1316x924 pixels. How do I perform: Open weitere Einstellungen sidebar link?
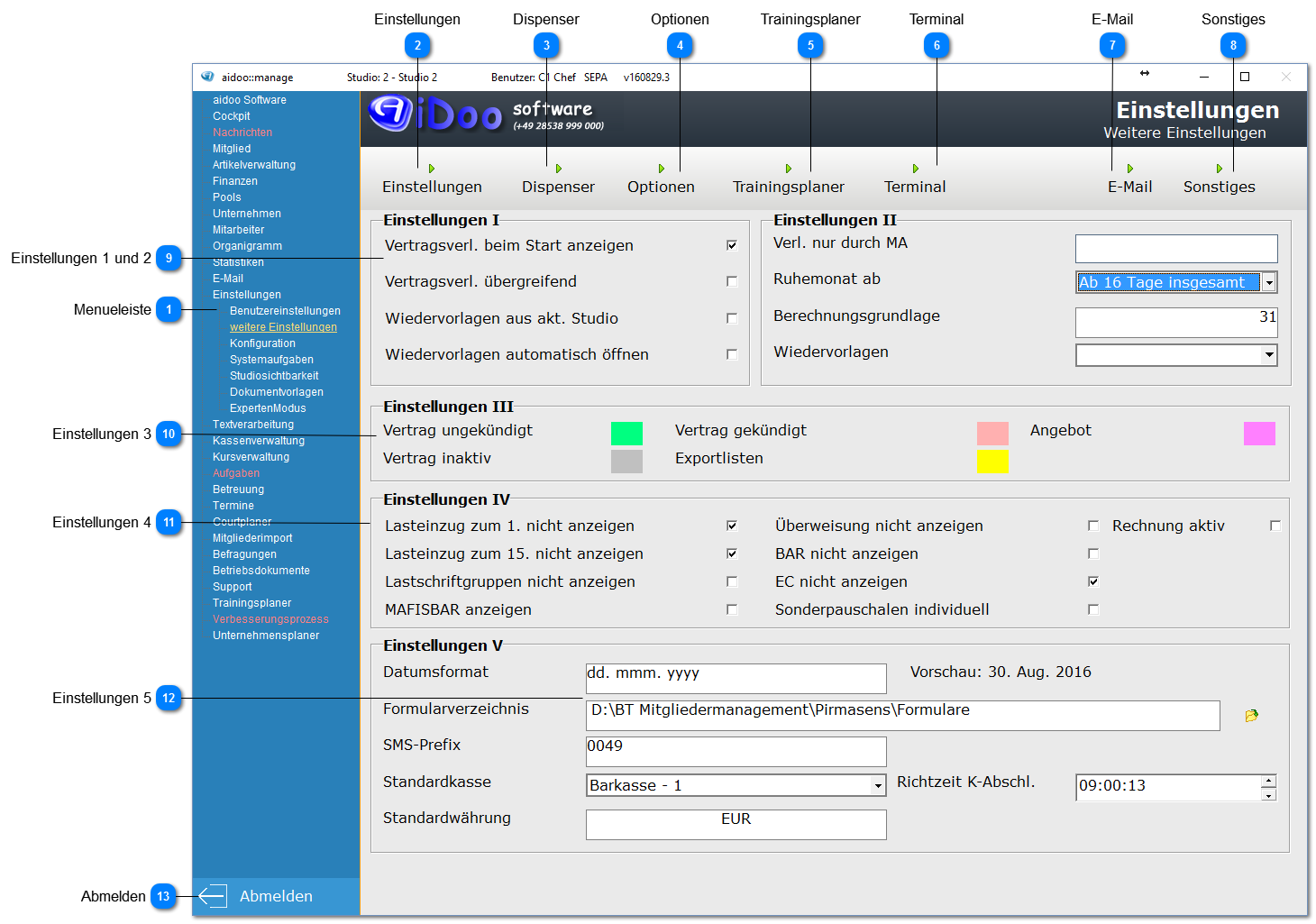[283, 327]
